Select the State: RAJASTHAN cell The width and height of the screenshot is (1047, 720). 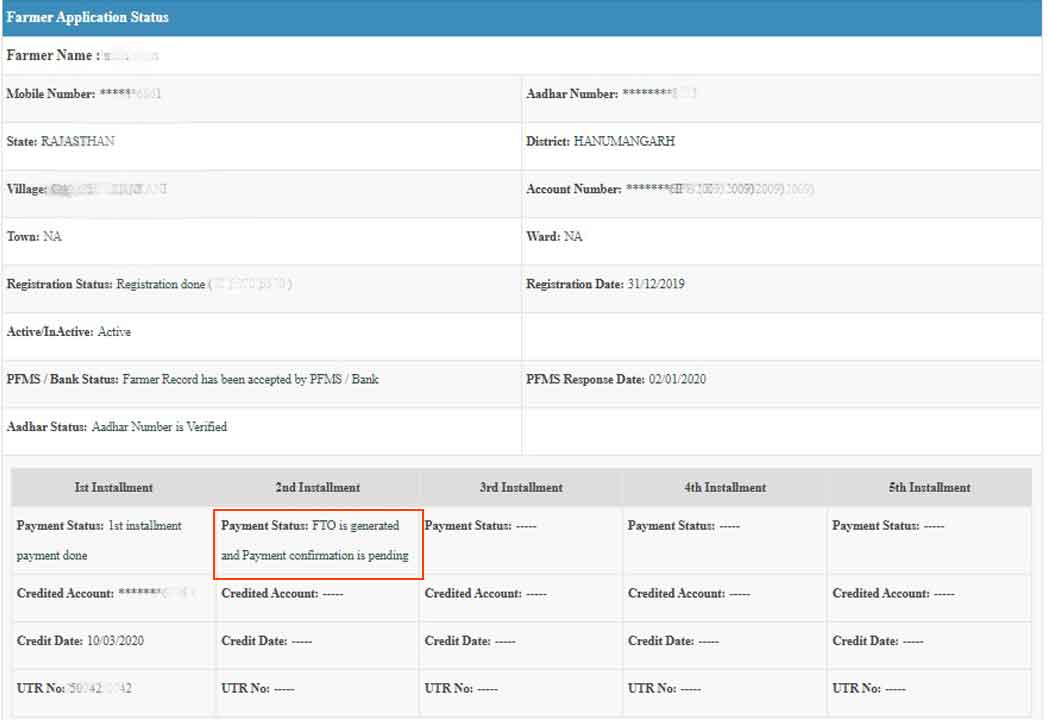click(61, 141)
